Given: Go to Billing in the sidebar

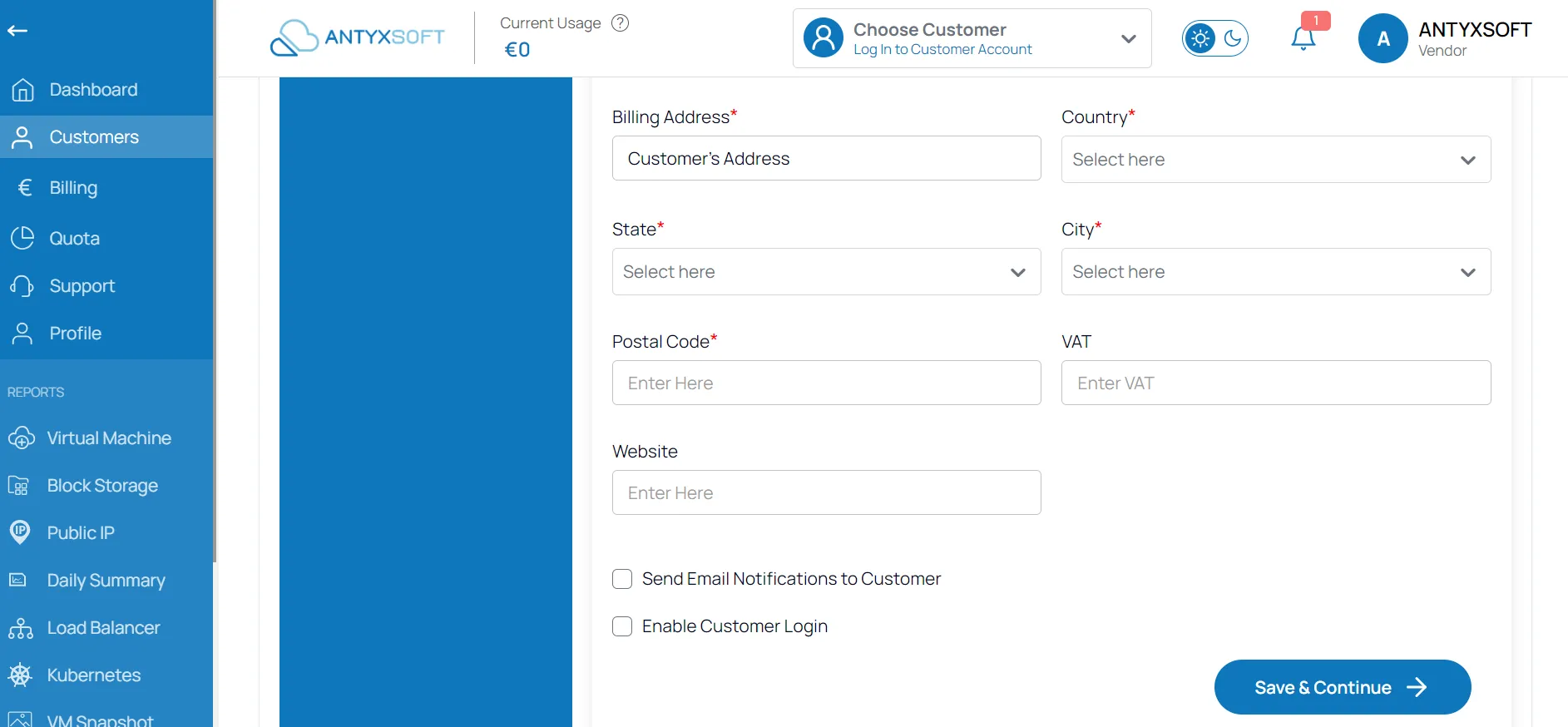Looking at the screenshot, I should (x=73, y=188).
